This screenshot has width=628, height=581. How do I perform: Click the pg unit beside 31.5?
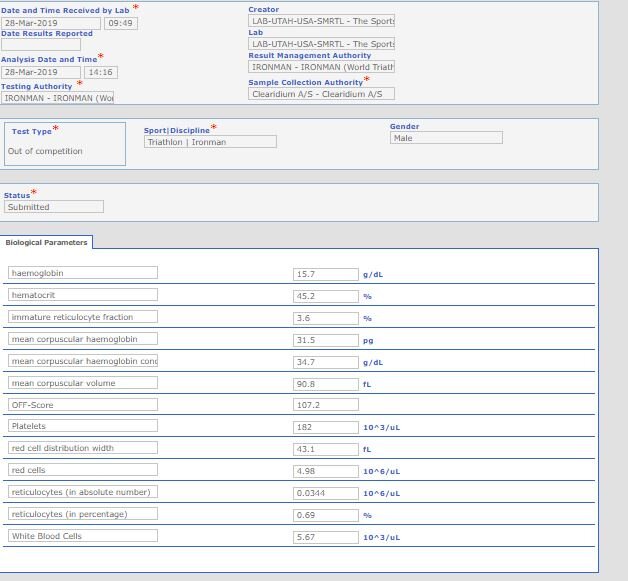[x=368, y=341]
